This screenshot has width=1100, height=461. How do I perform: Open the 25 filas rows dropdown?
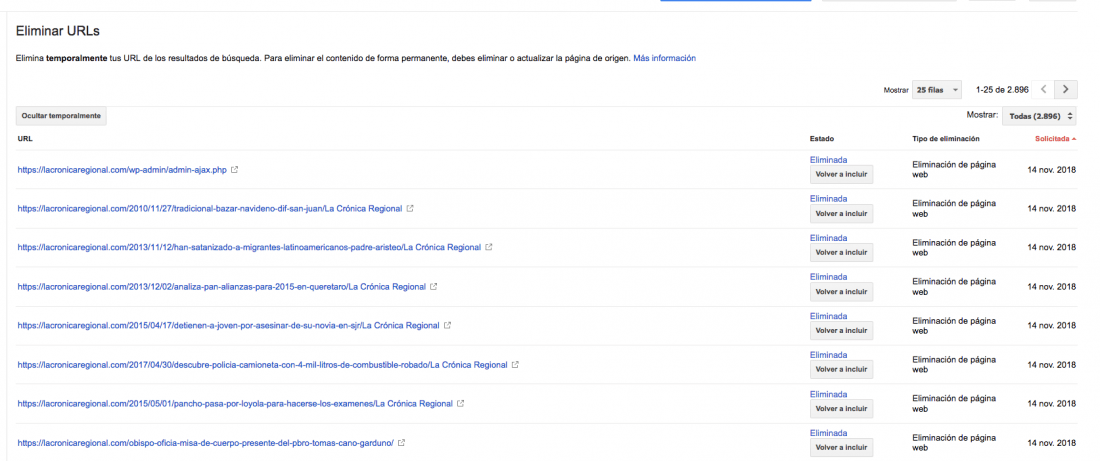click(x=937, y=91)
